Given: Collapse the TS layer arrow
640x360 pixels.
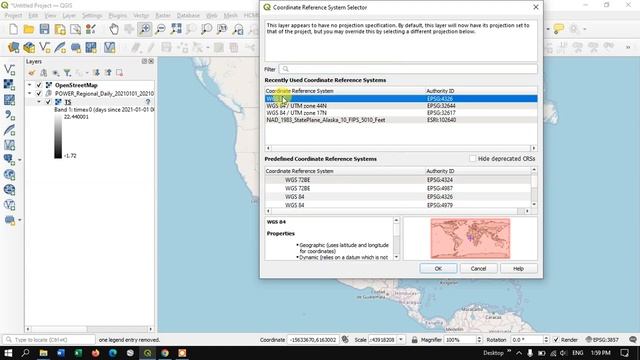Looking at the screenshot, I should click(39, 102).
